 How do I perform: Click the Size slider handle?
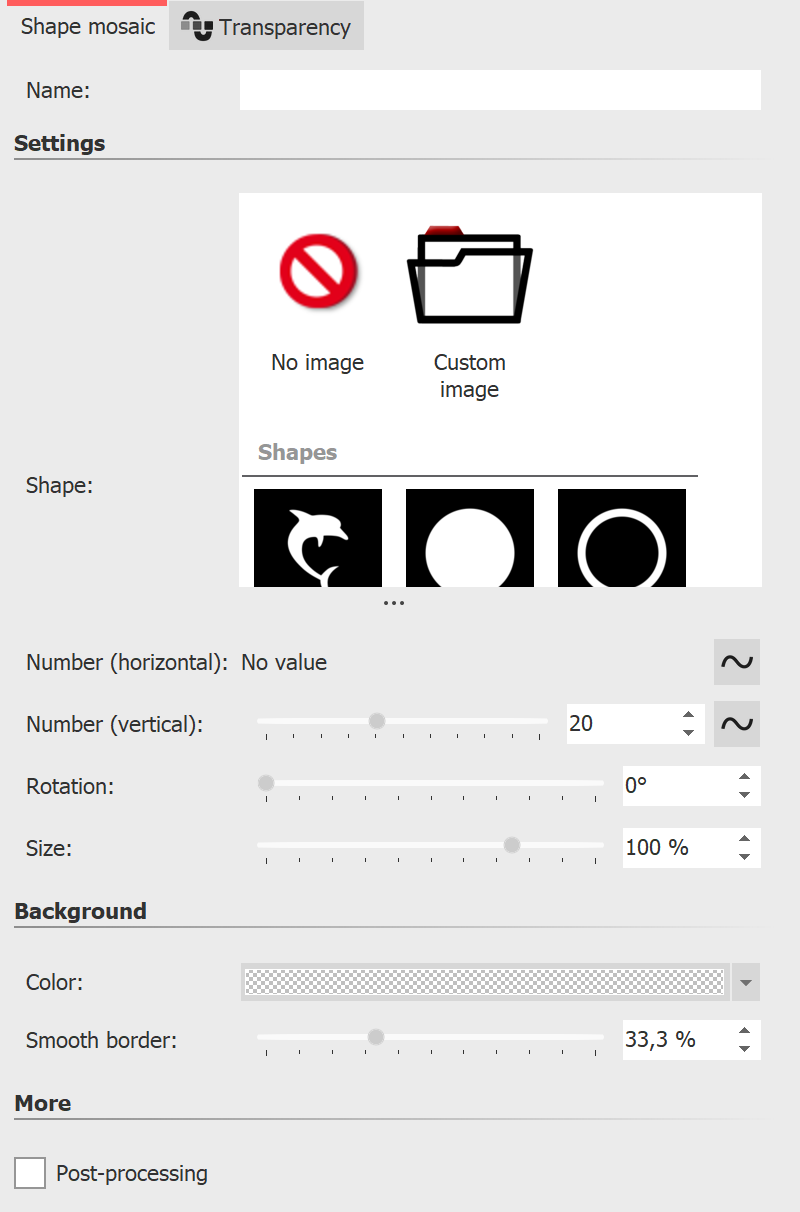tap(511, 845)
